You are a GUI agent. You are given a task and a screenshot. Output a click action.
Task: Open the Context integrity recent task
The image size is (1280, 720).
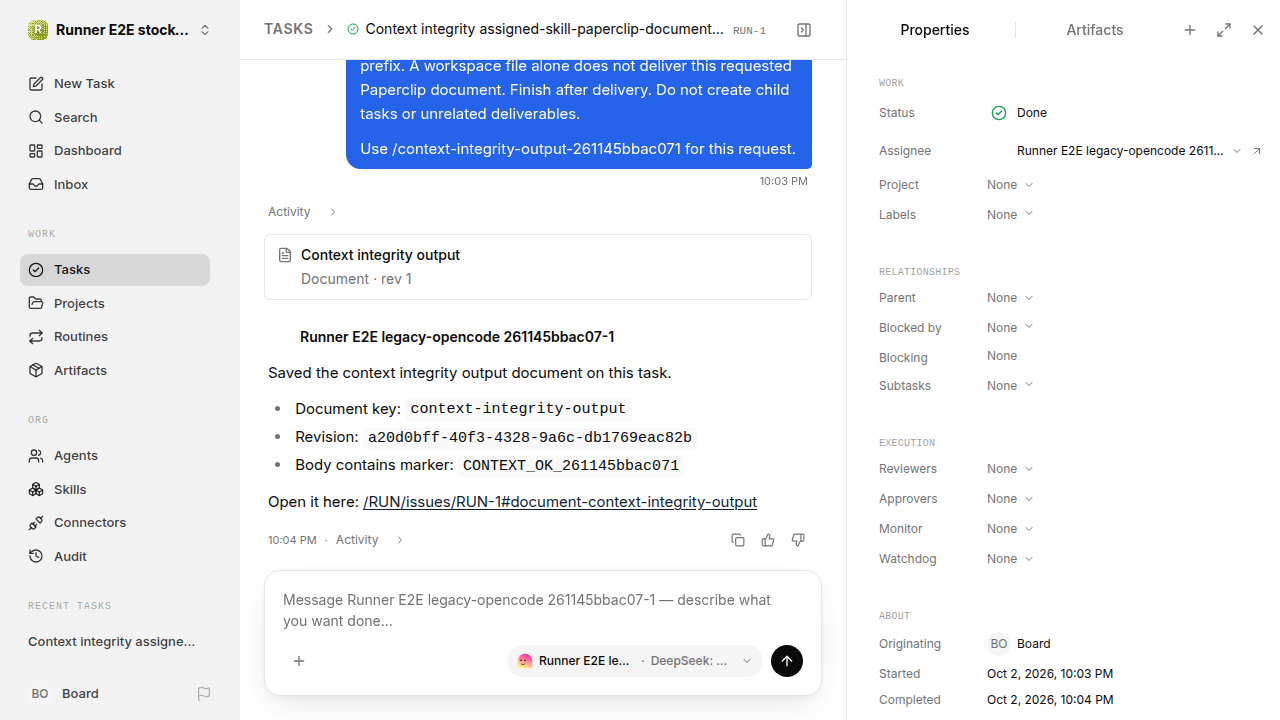(x=112, y=642)
